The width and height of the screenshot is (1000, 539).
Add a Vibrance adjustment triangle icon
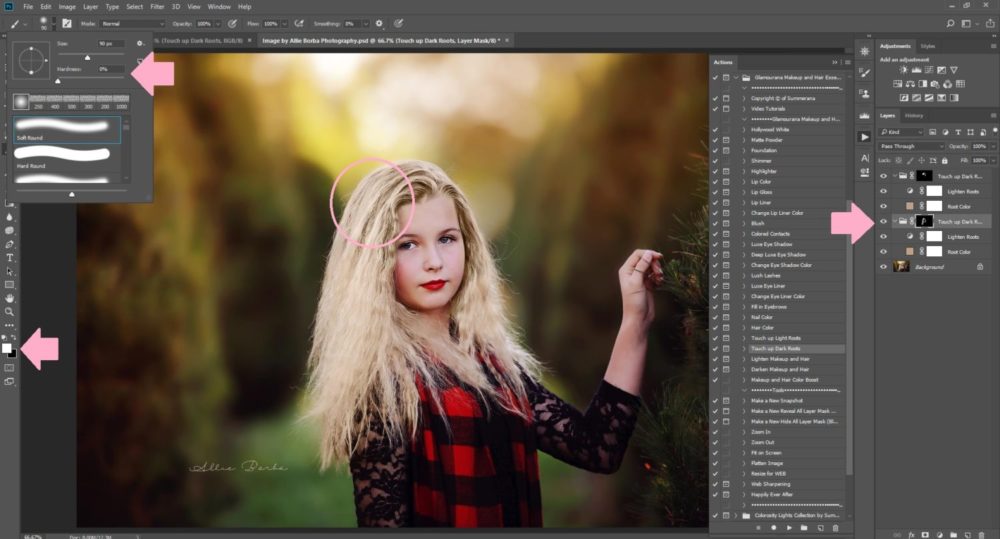953,70
